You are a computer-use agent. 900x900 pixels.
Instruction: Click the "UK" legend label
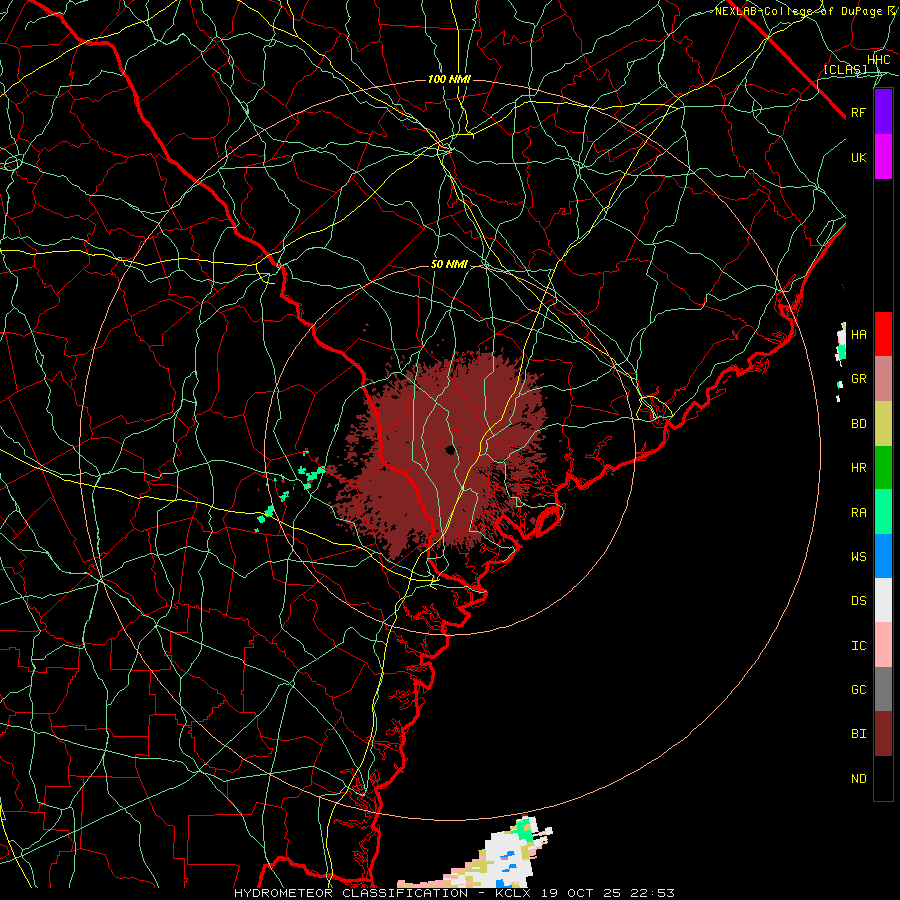click(858, 157)
